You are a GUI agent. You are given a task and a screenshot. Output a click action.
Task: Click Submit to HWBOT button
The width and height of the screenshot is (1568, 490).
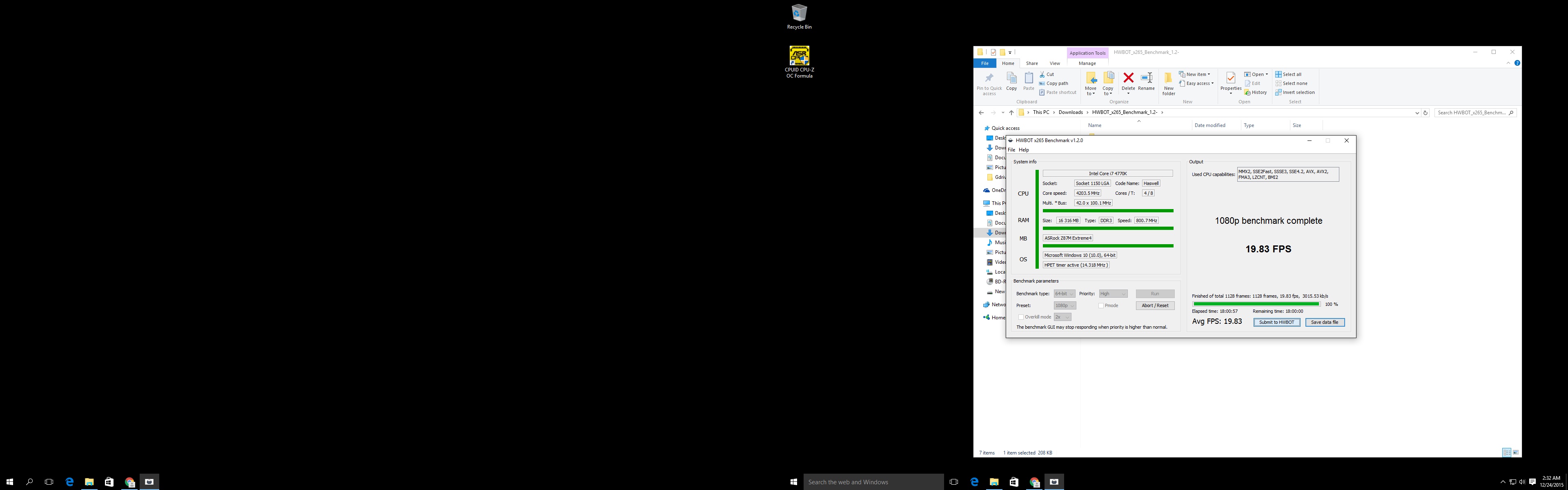pos(1276,323)
